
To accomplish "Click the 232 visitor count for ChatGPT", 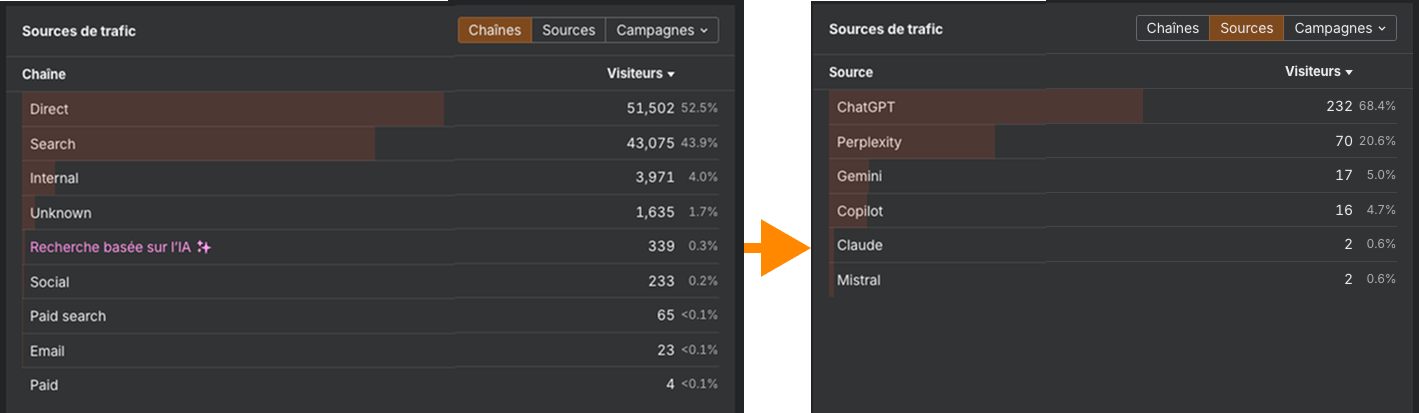I will pos(1339,107).
